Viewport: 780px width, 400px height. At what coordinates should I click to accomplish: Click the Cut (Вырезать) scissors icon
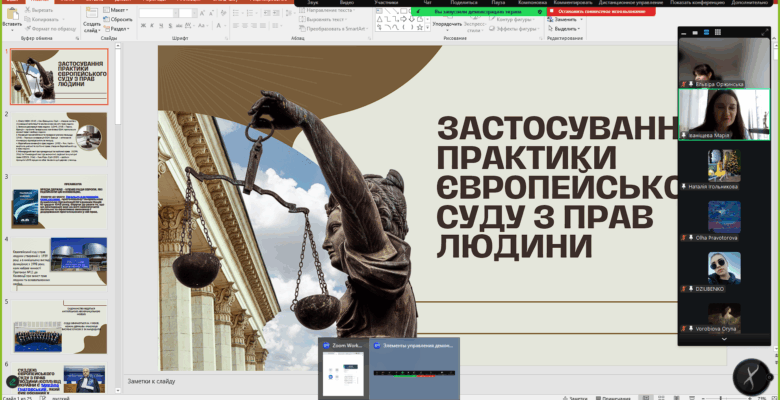click(x=38, y=9)
